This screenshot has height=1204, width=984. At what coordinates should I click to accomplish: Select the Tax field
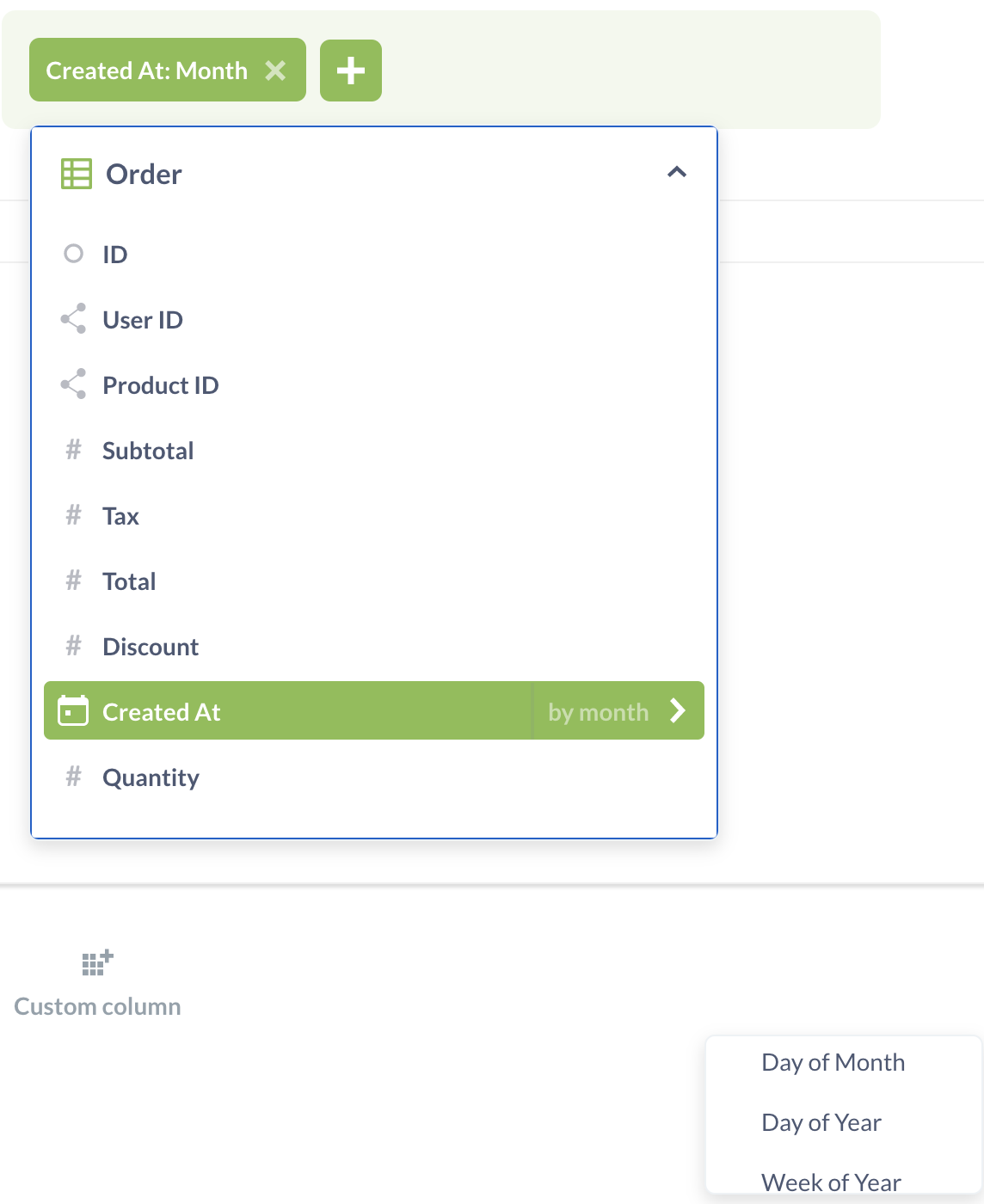click(120, 515)
